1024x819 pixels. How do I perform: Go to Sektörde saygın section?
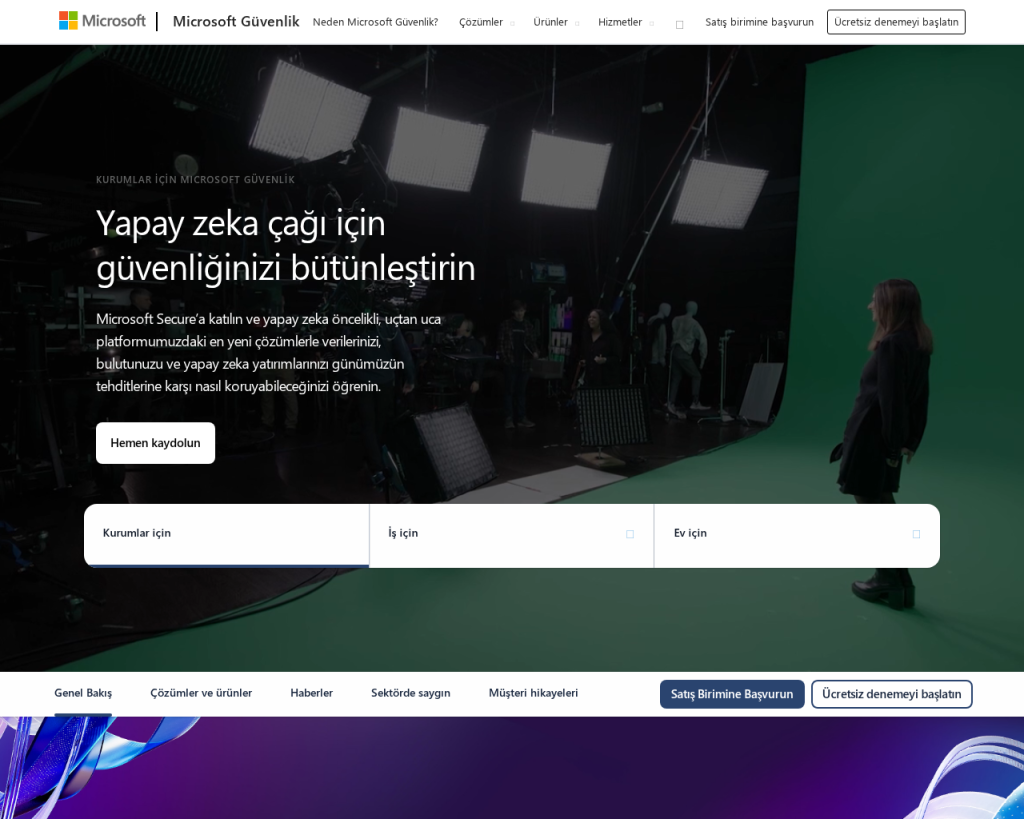click(411, 693)
